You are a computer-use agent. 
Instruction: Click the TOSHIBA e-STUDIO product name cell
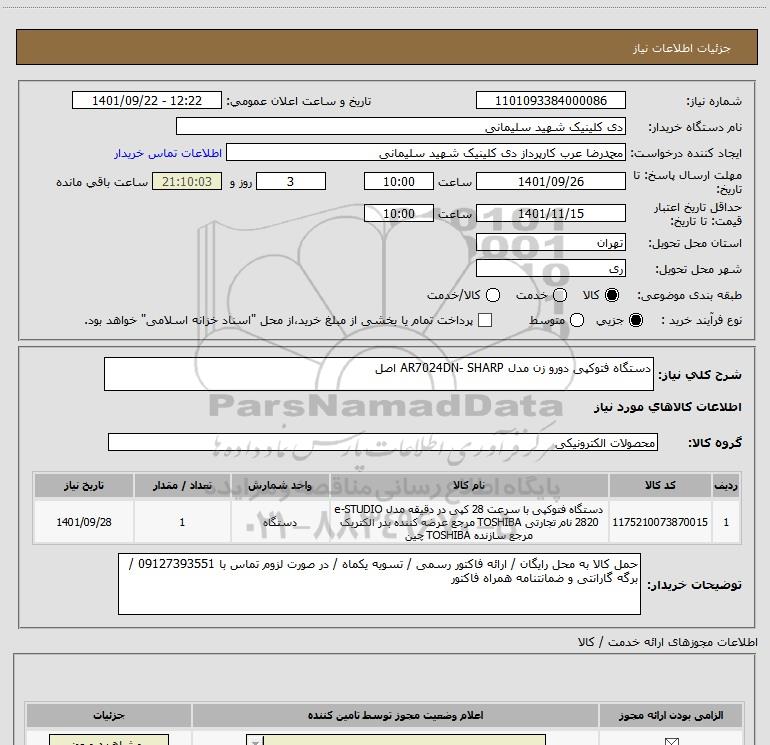(469, 522)
